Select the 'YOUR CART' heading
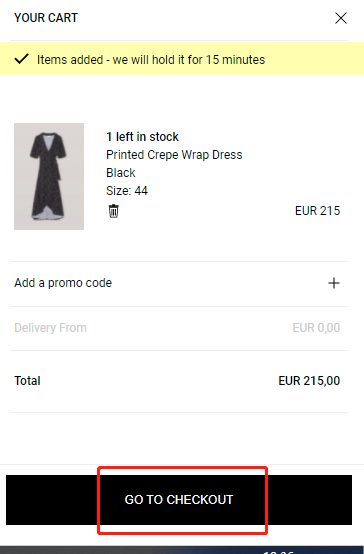The width and height of the screenshot is (364, 554). 46,18
